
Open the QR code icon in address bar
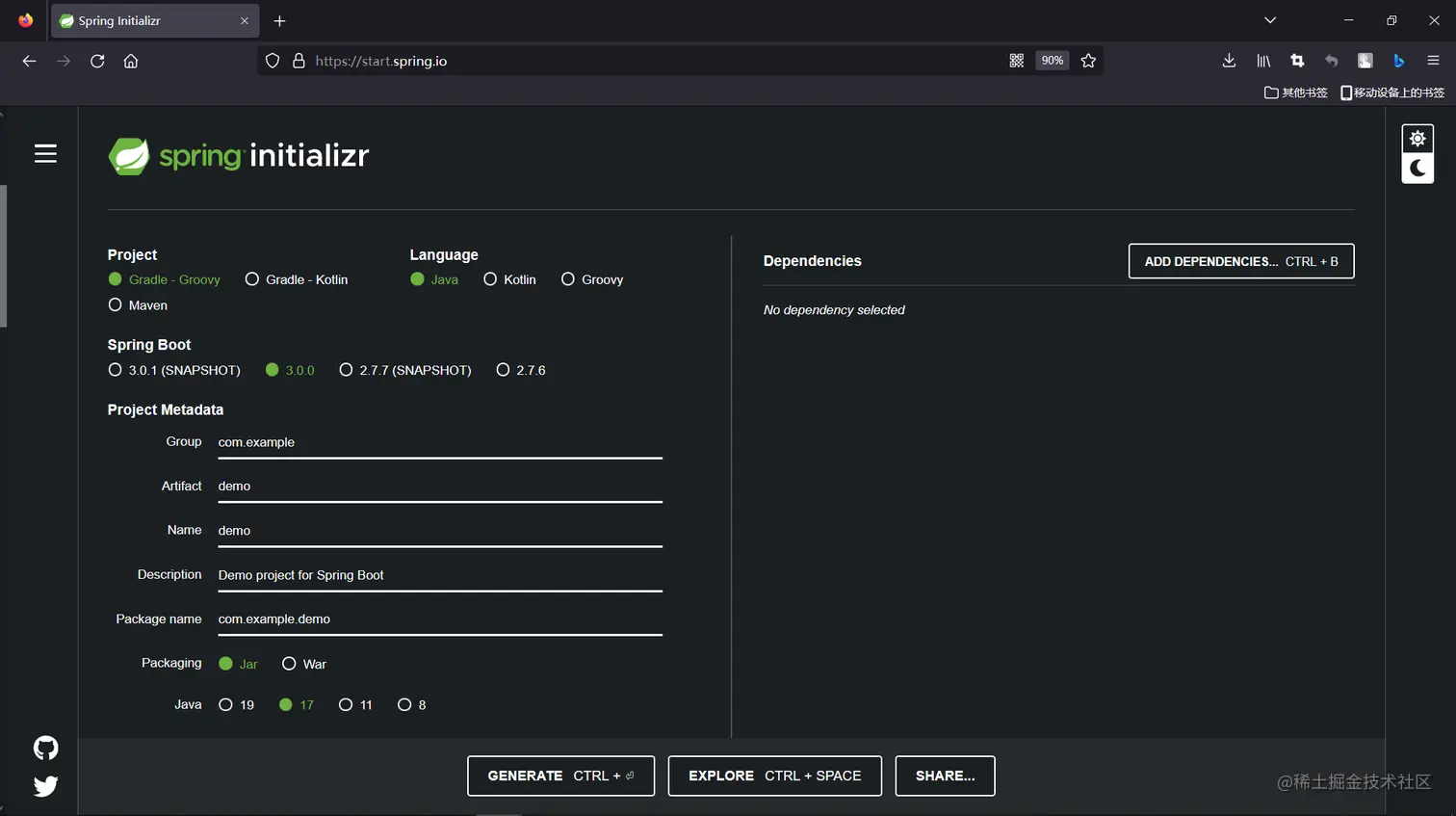tap(1016, 61)
